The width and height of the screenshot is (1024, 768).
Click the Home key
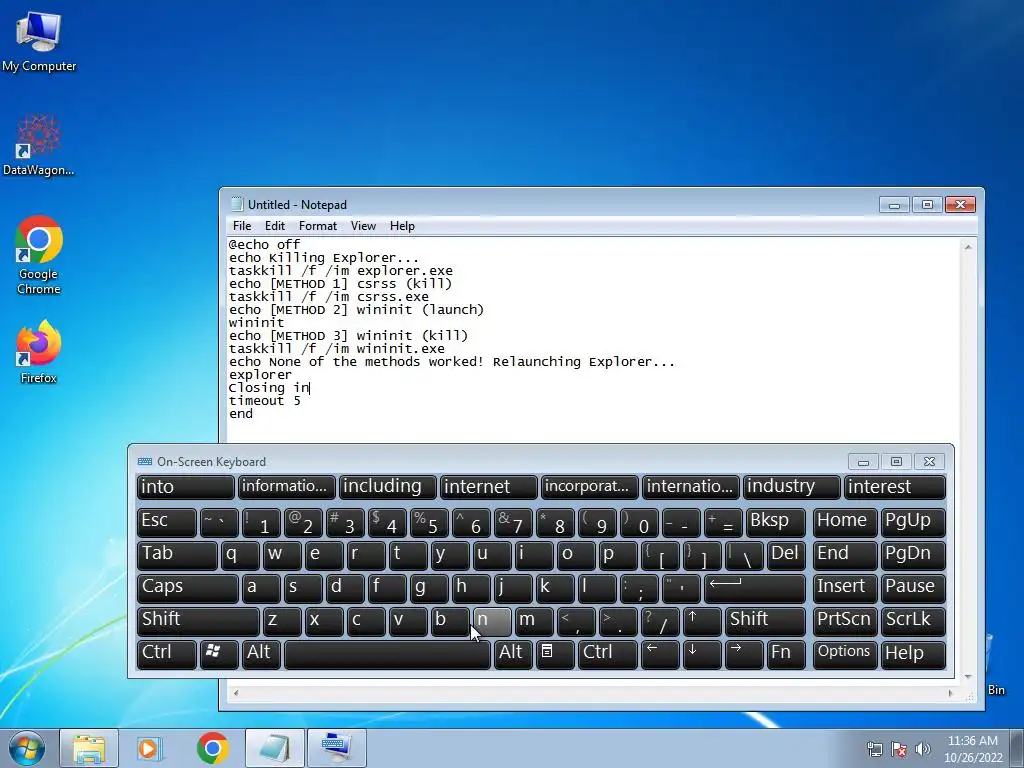pos(844,522)
